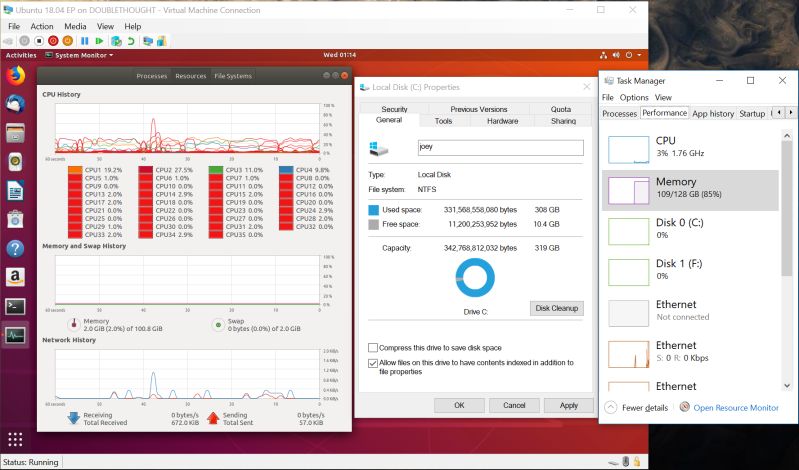The image size is (799, 470).
Task: Click Cancel in Local Disk Properties
Action: click(x=514, y=405)
